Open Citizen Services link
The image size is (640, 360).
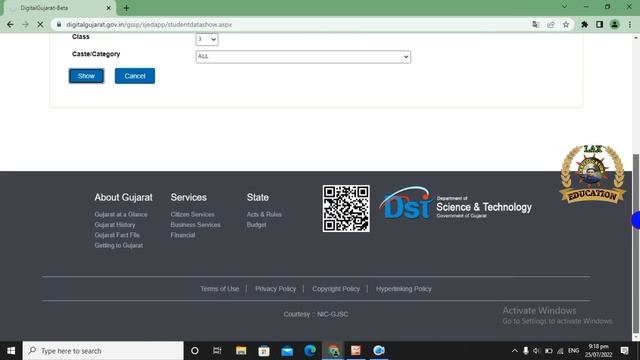point(192,214)
